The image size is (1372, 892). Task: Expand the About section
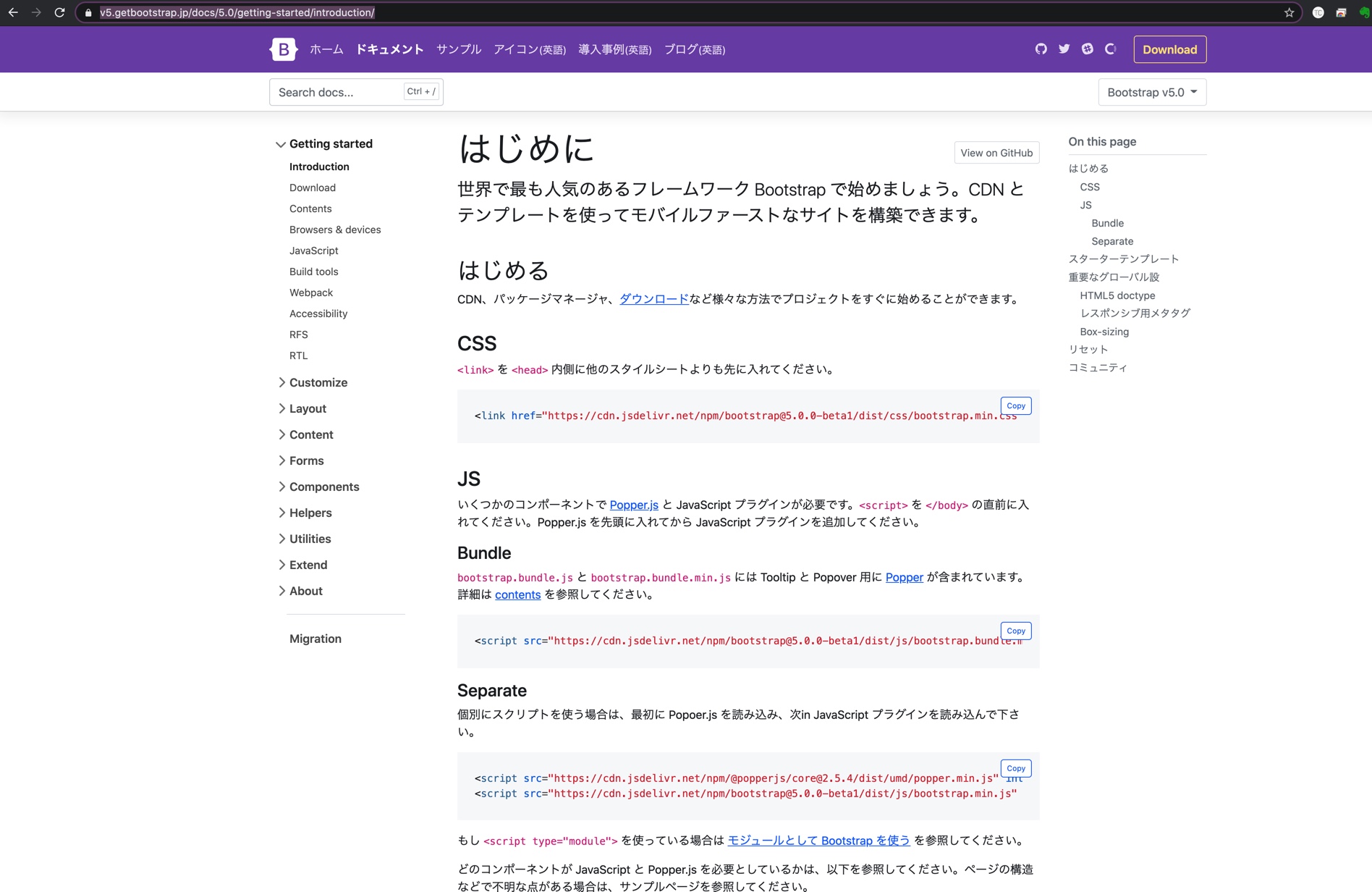coord(300,591)
